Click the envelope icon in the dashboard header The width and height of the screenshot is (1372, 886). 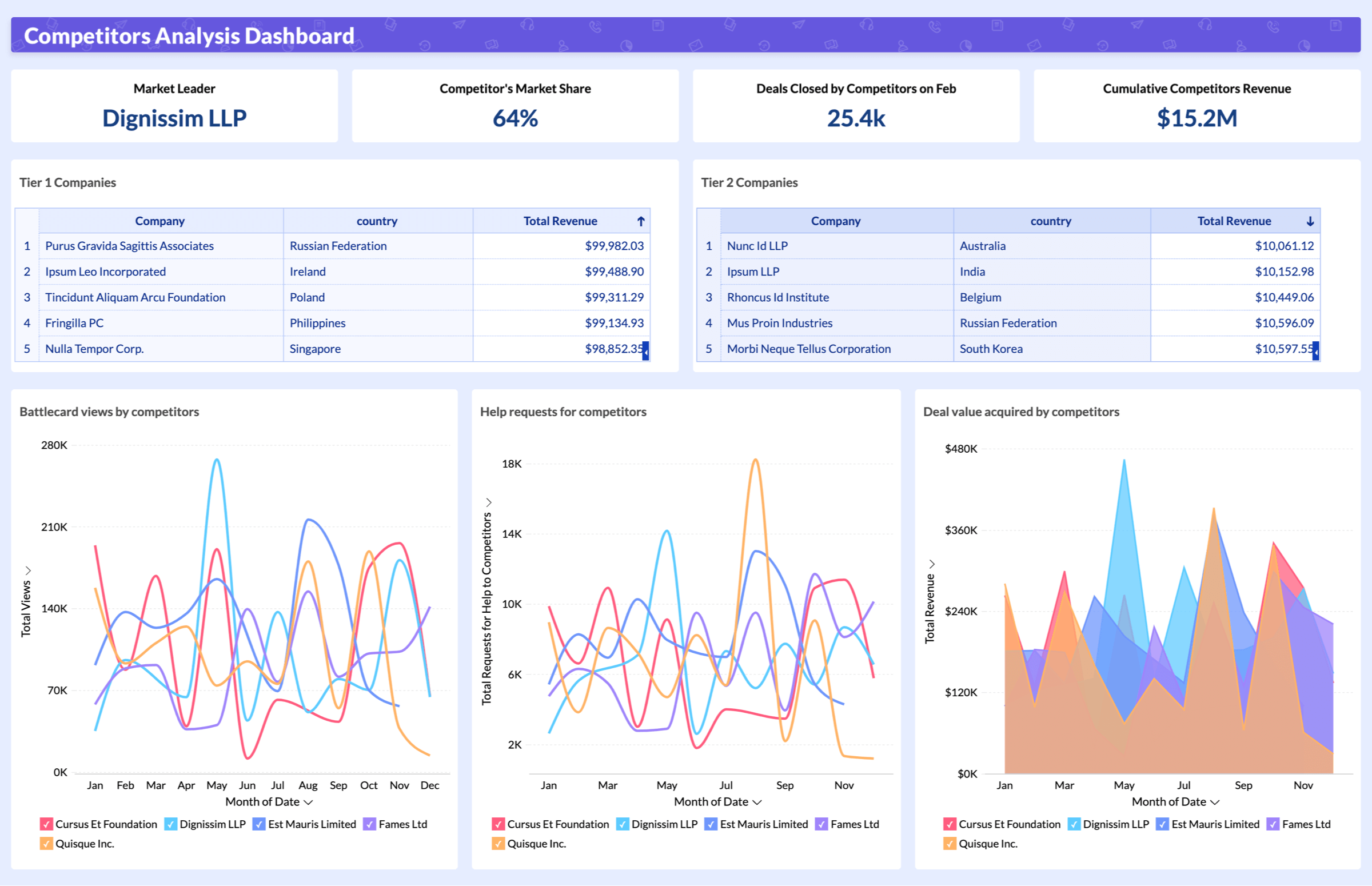tap(695, 45)
